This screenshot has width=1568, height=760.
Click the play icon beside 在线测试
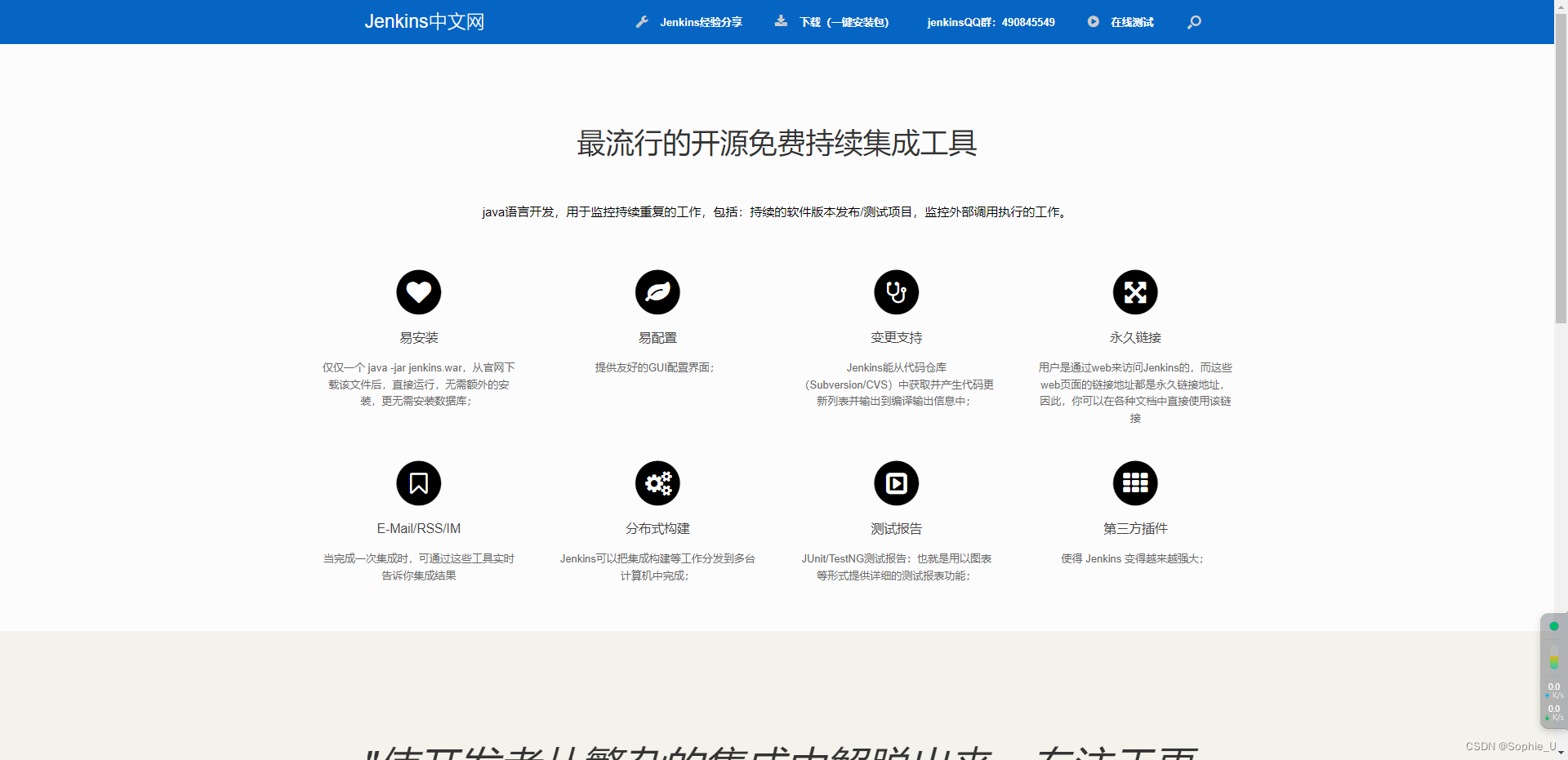coord(1093,21)
